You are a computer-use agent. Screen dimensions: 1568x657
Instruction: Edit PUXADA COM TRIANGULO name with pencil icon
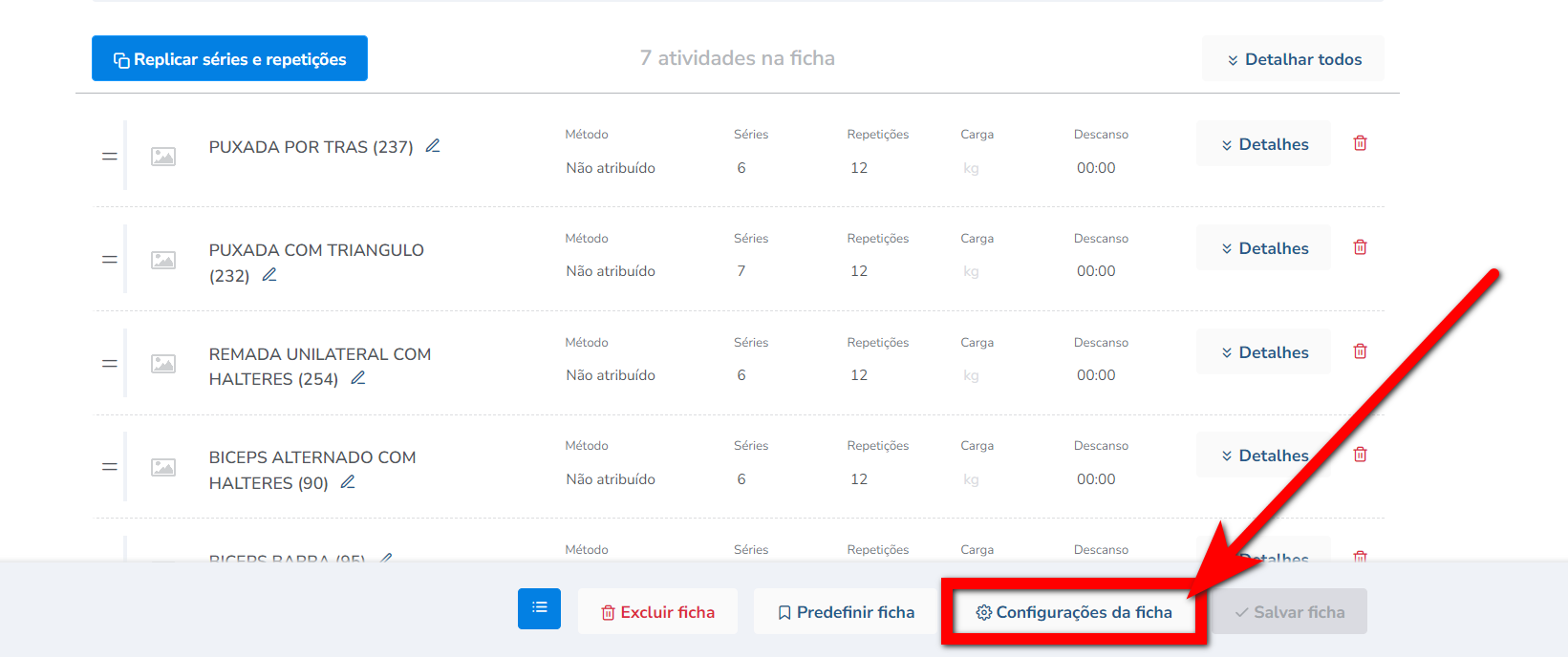click(x=269, y=275)
